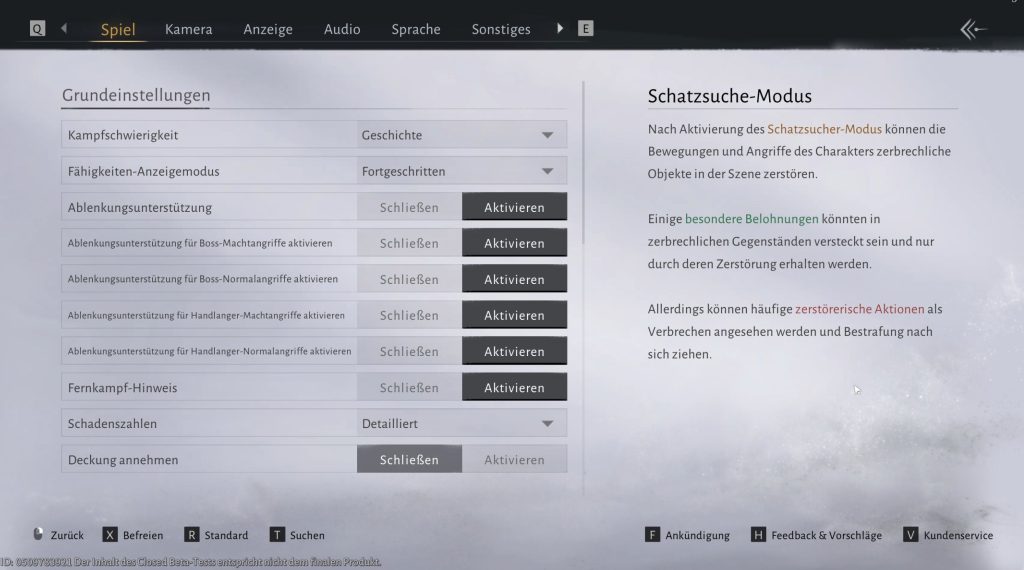Click the V key icon for Kundenservice
1024x570 pixels.
[910, 535]
